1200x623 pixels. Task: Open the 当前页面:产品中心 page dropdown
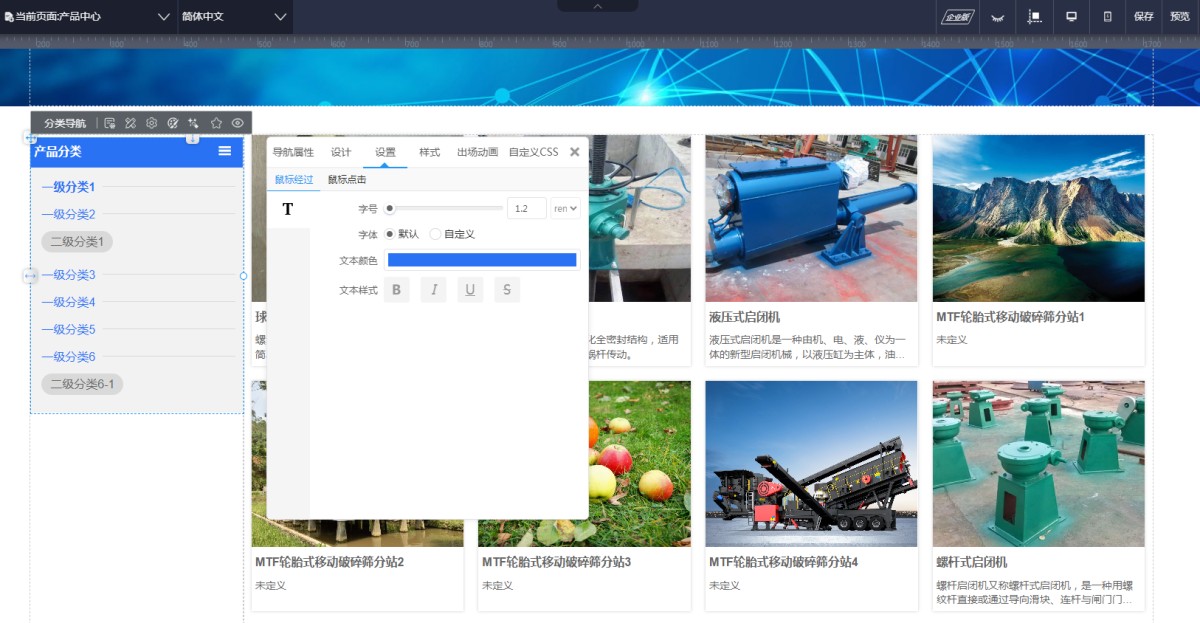point(88,17)
